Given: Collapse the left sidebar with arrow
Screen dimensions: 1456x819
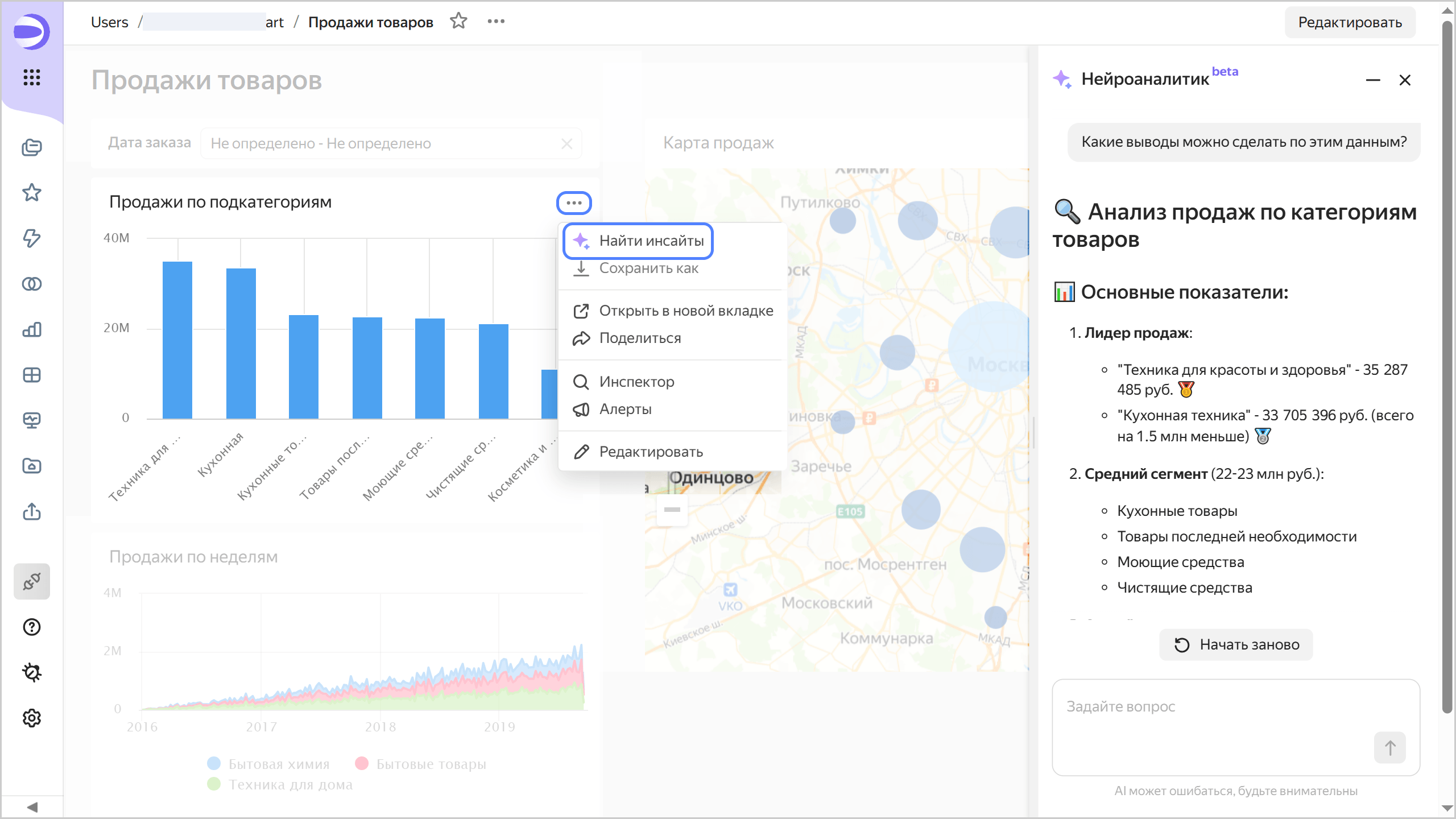Looking at the screenshot, I should click(32, 807).
